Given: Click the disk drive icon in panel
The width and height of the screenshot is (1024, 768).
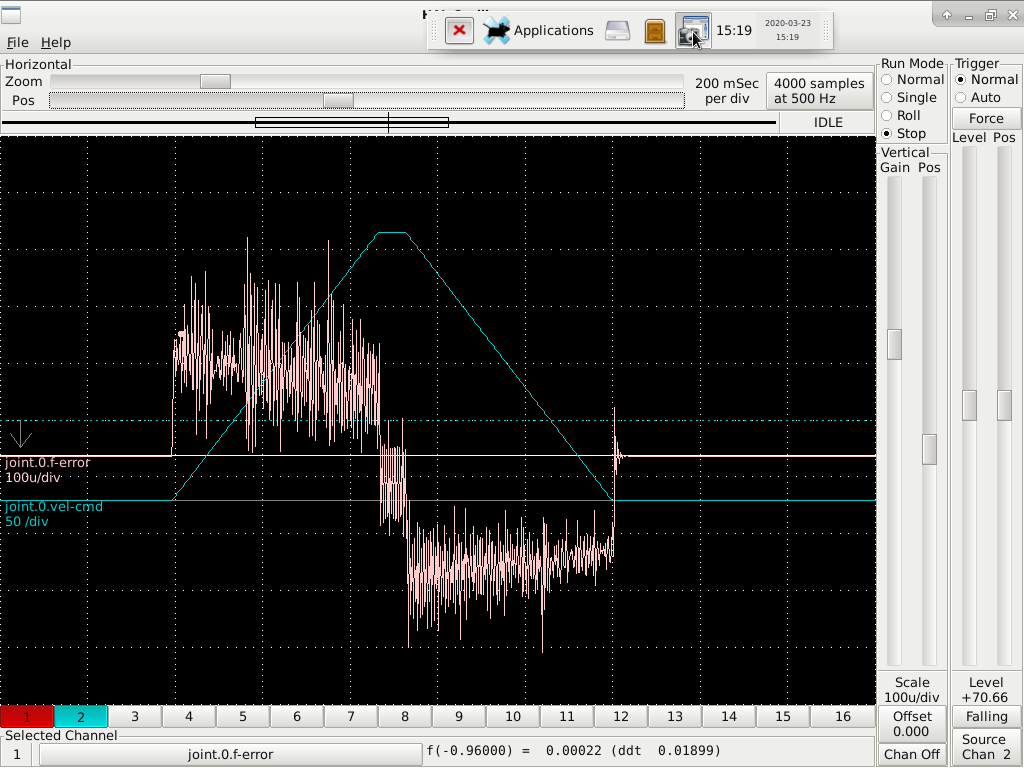Looking at the screenshot, I should 618,30.
